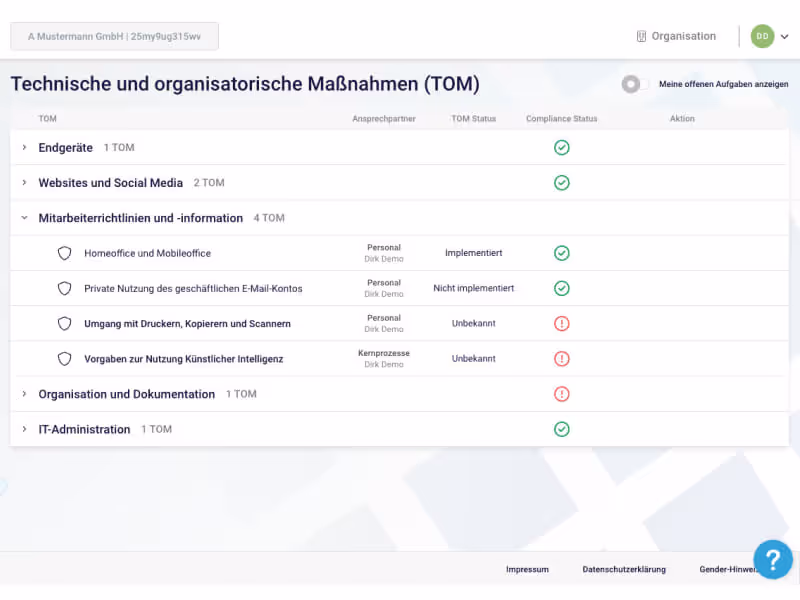The height and width of the screenshot is (600, 800).
Task: Open the DD user avatar menu
Action: coord(762,36)
